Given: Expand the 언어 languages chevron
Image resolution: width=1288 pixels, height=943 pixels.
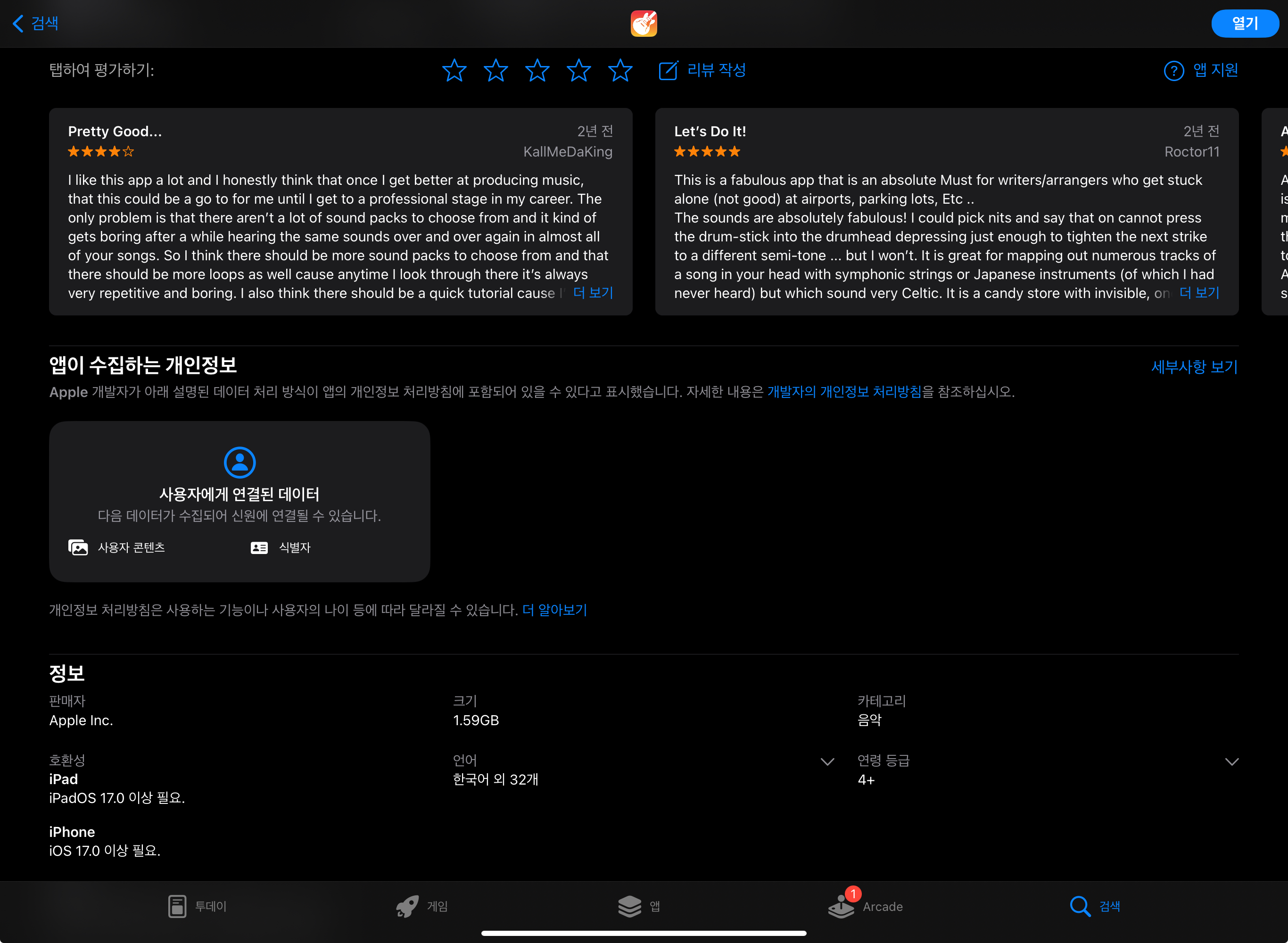Looking at the screenshot, I should pyautogui.click(x=827, y=761).
